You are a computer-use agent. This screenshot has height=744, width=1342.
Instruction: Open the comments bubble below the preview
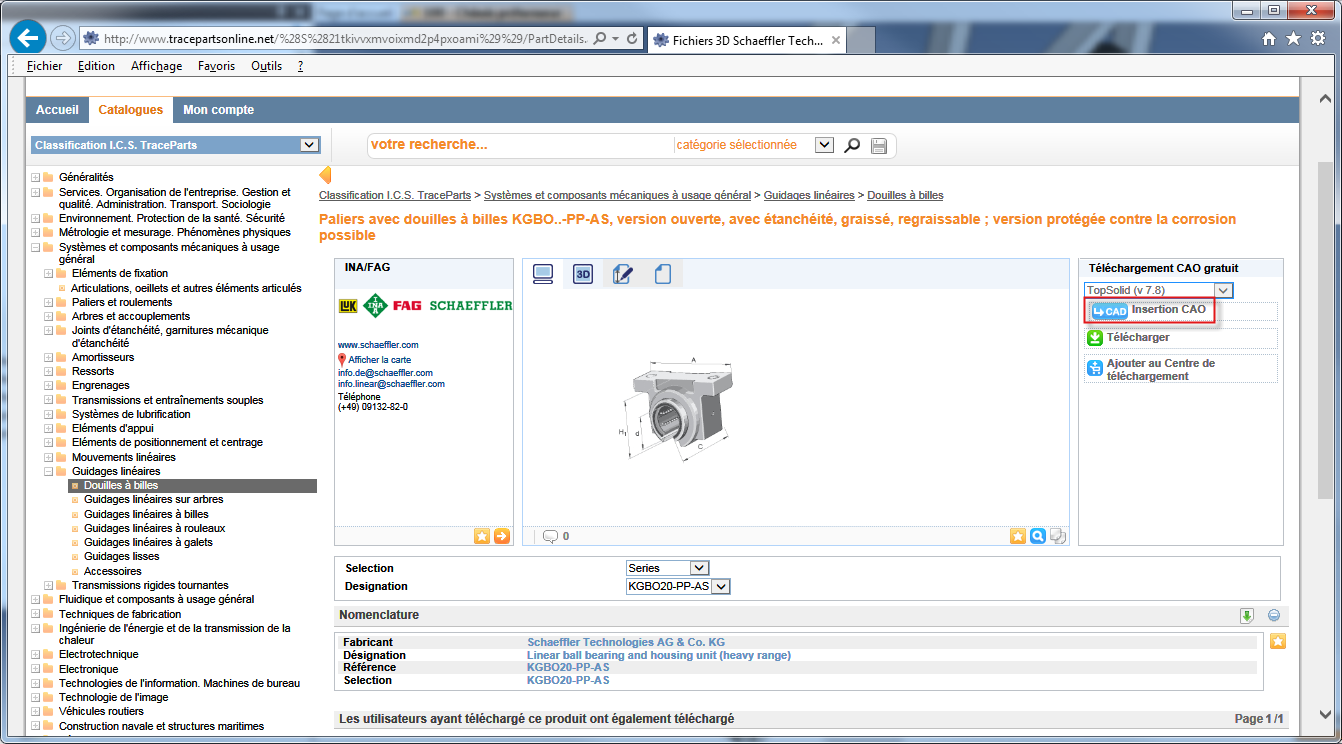[550, 536]
